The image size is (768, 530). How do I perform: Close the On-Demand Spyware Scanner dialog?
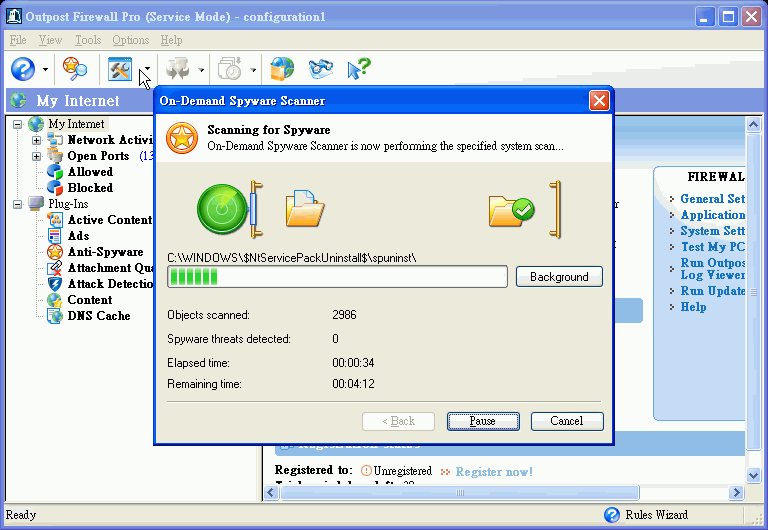(599, 101)
